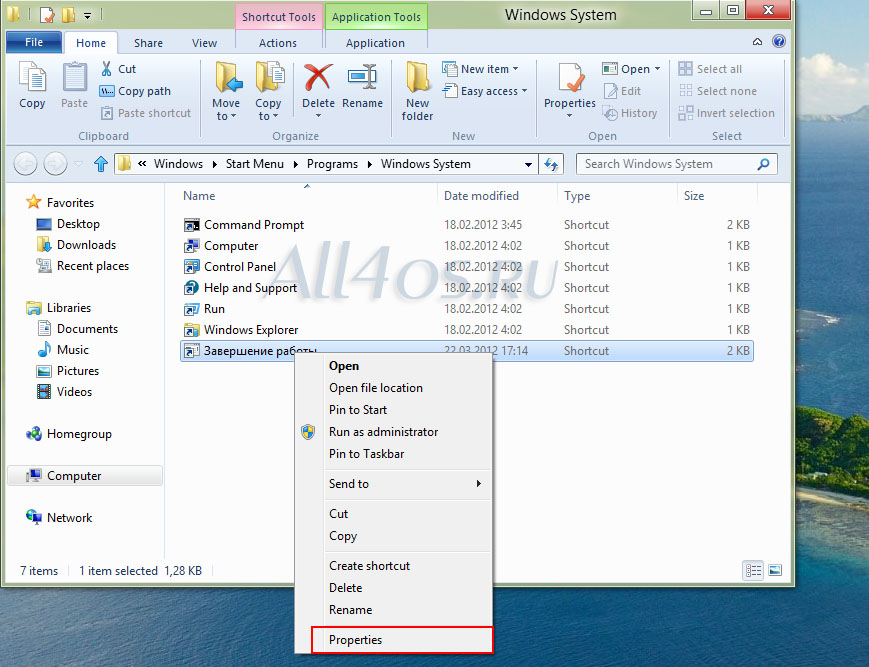
Task: Click Paste shortcut in the ribbon
Action: click(145, 113)
